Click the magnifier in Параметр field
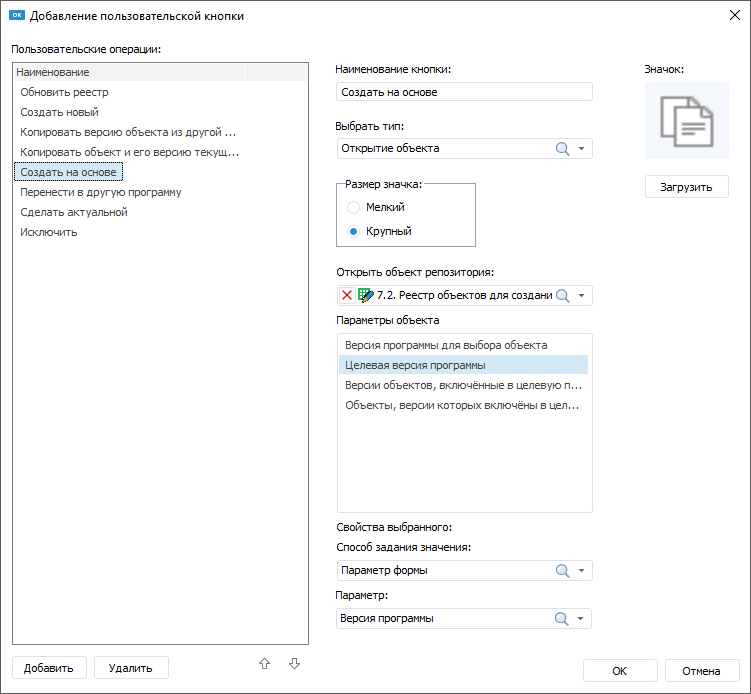Viewport: 751px width, 694px height. click(562, 619)
